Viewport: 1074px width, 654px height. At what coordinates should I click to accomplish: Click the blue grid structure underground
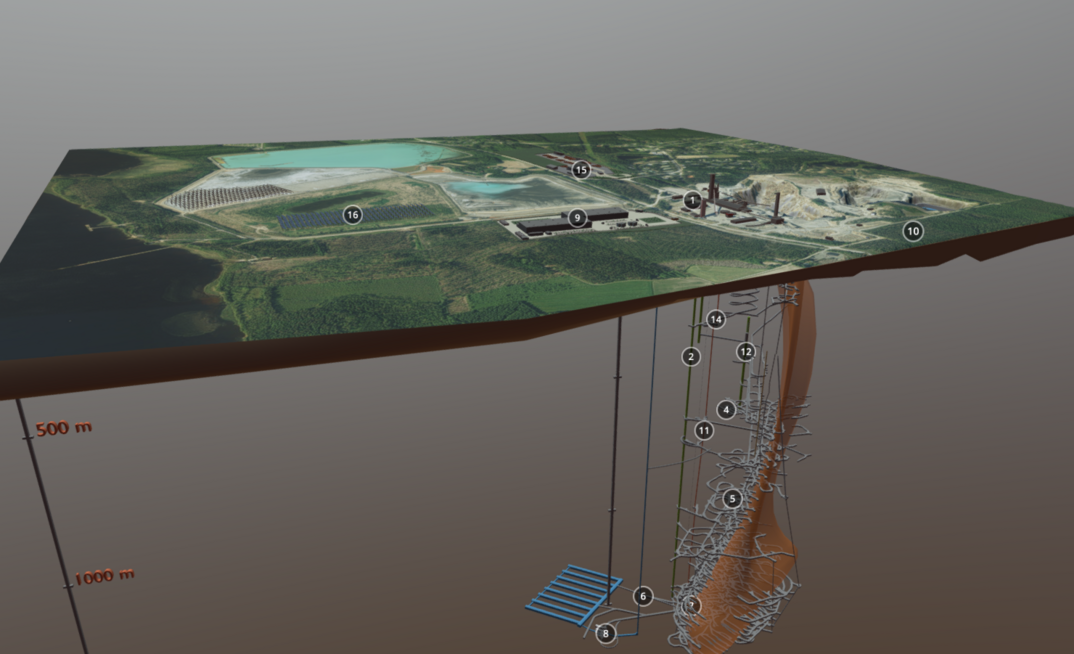[573, 594]
